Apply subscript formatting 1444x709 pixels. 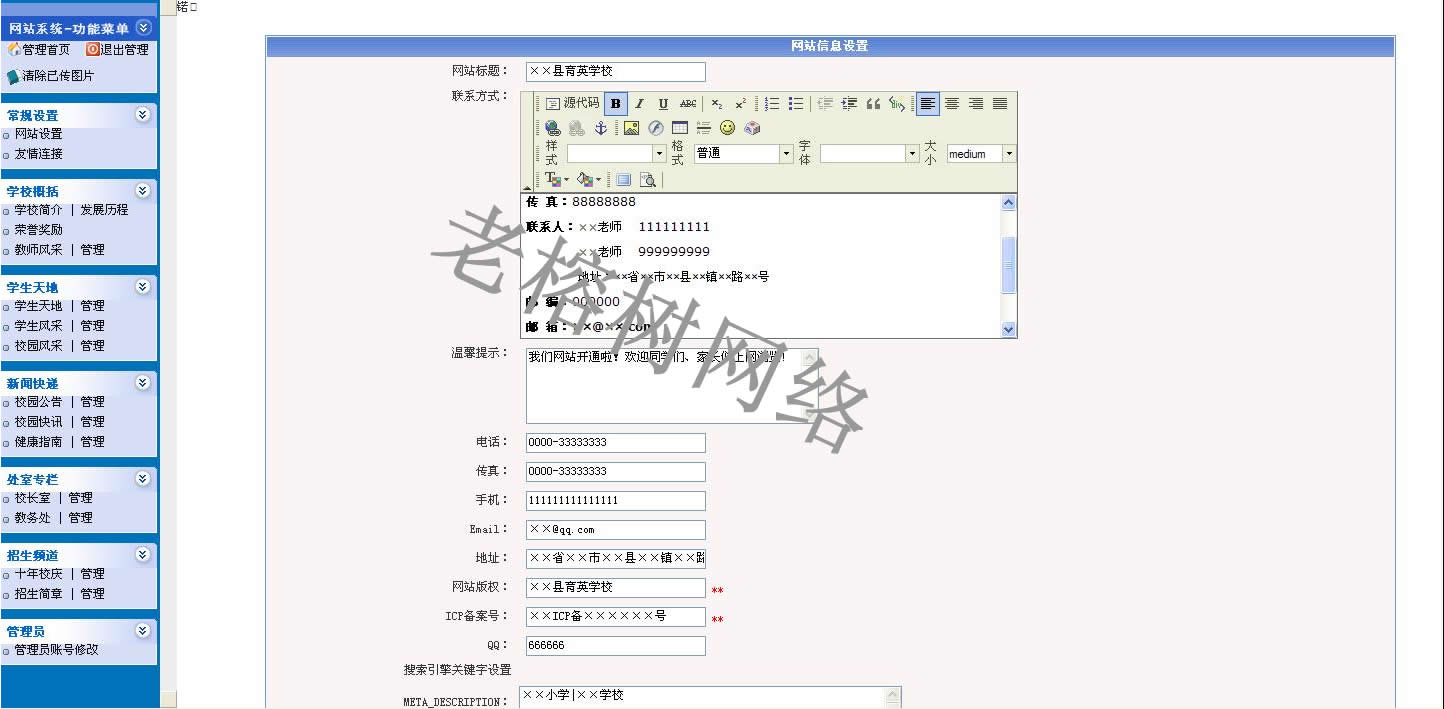click(717, 103)
